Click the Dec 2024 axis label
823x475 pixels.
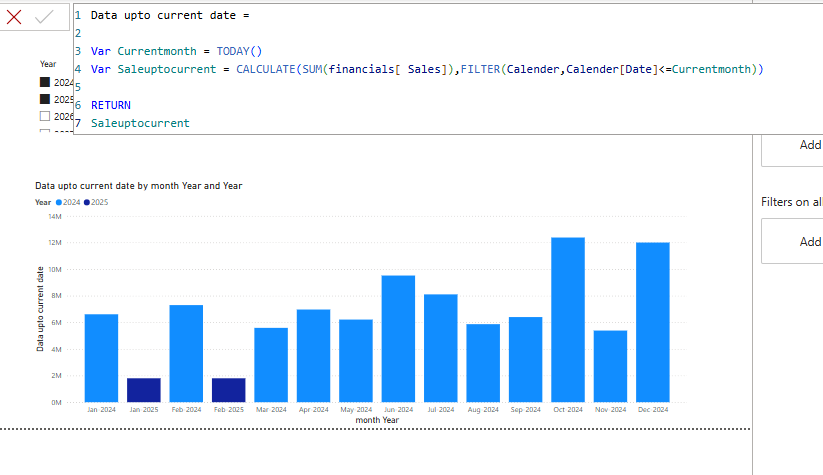click(653, 409)
